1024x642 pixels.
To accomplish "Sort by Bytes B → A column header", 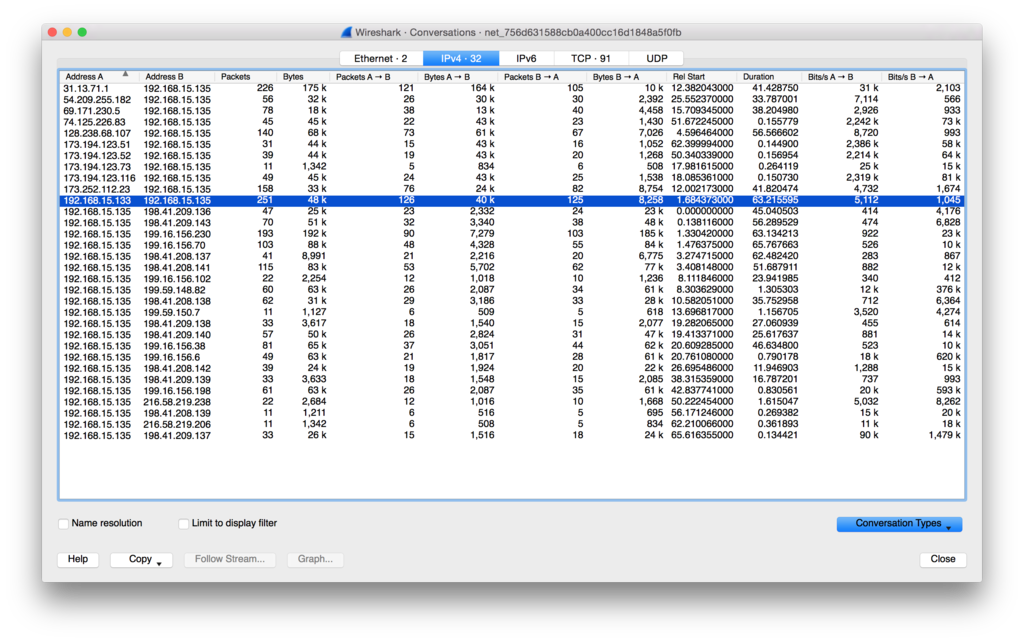I will coord(628,76).
